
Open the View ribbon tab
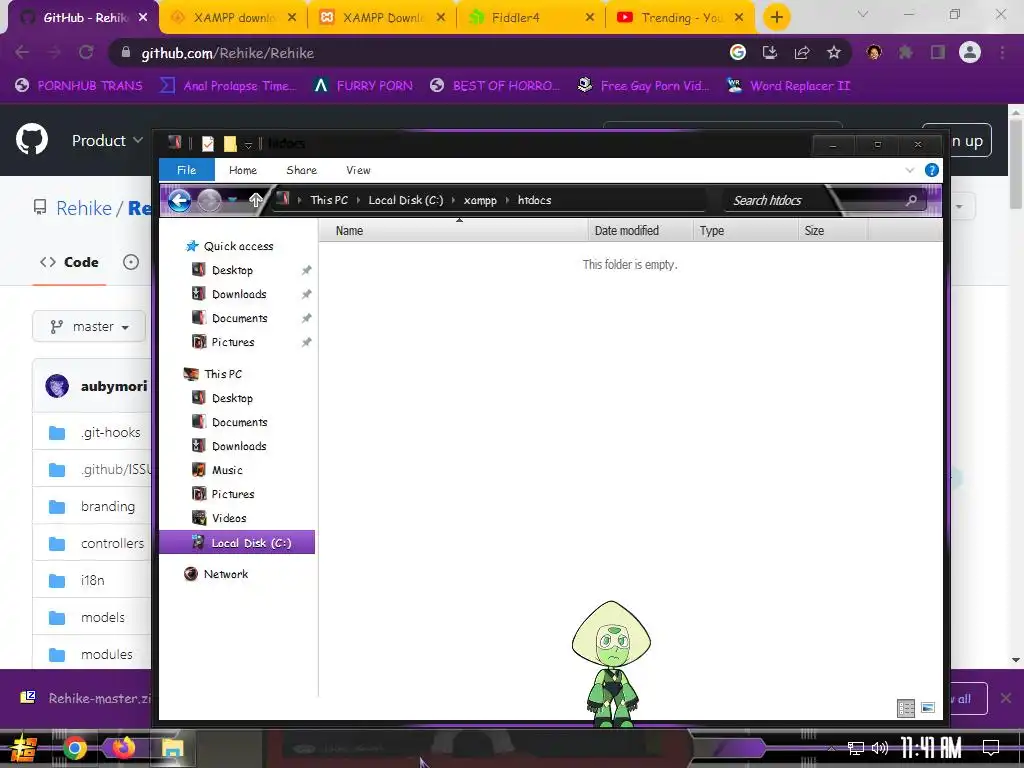click(358, 170)
